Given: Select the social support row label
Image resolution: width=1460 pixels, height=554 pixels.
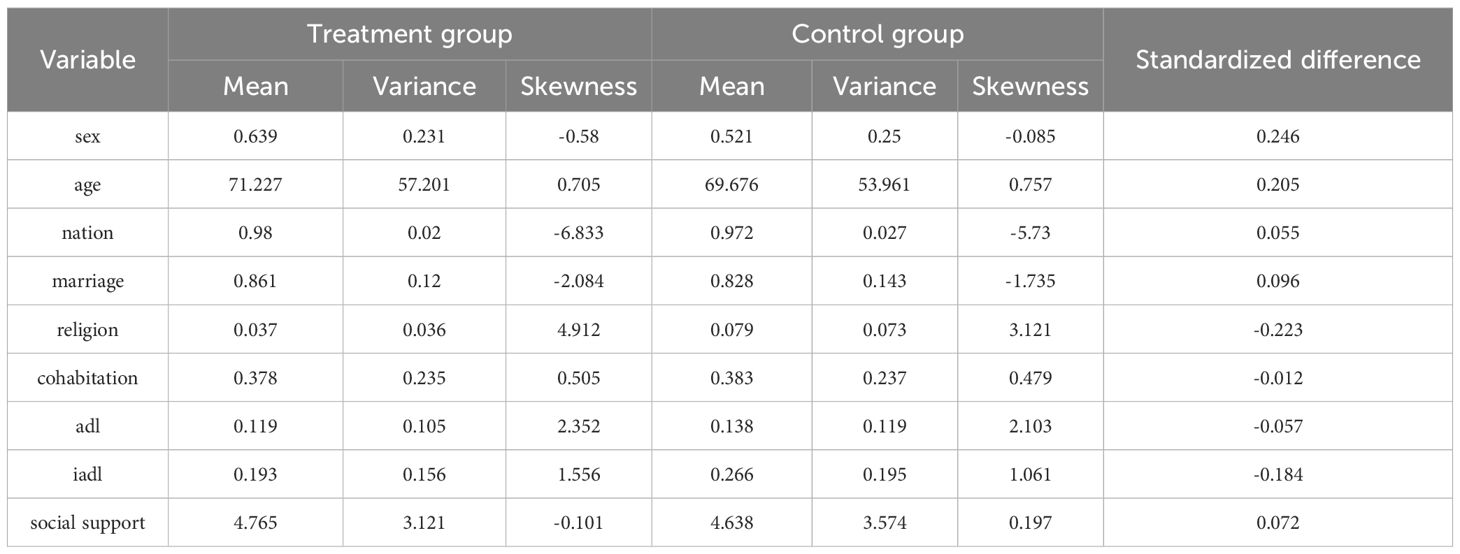Looking at the screenshot, I should click(x=87, y=523).
